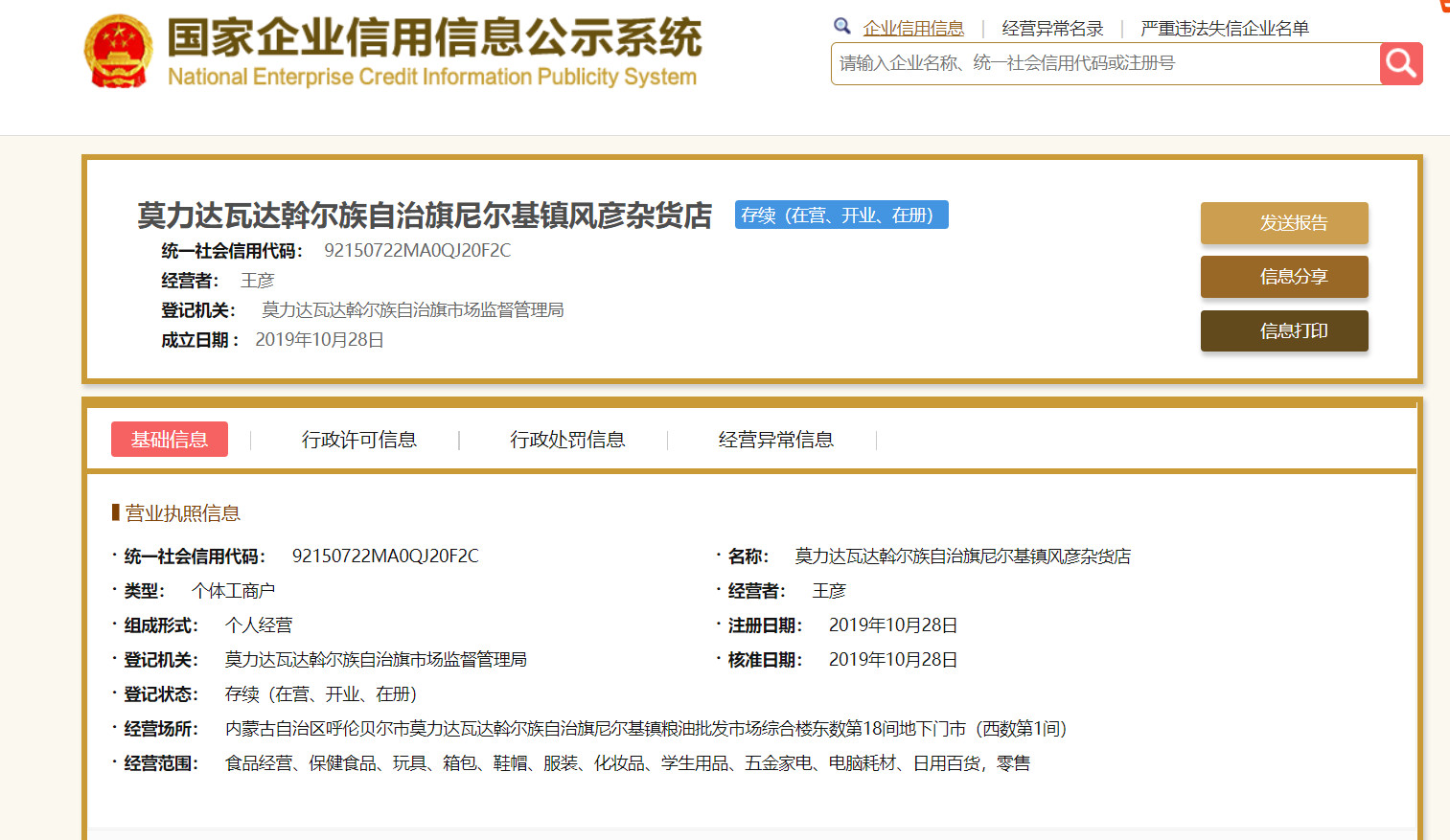Click the 类型 value 个体工商户

(233, 591)
